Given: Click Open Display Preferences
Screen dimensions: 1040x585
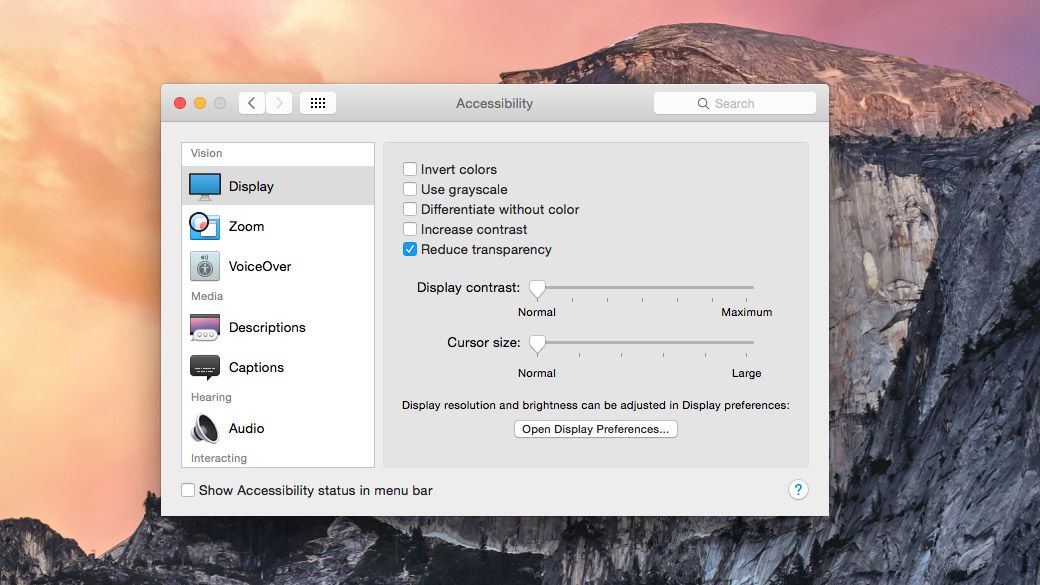Looking at the screenshot, I should (x=595, y=428).
